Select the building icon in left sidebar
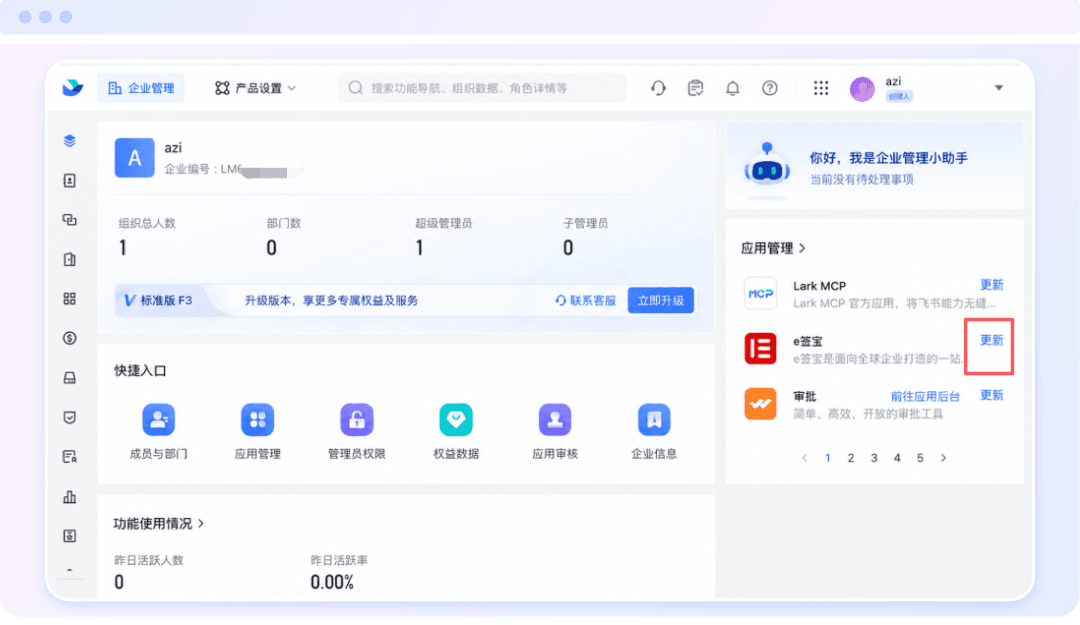This screenshot has height=625, width=1080. pyautogui.click(x=70, y=259)
